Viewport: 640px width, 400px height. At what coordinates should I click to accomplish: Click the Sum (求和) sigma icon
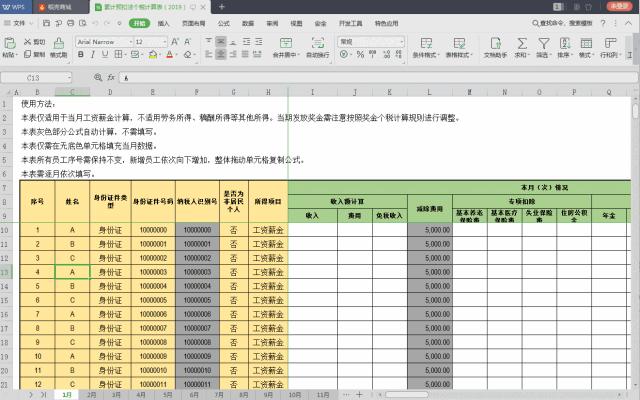(x=522, y=43)
